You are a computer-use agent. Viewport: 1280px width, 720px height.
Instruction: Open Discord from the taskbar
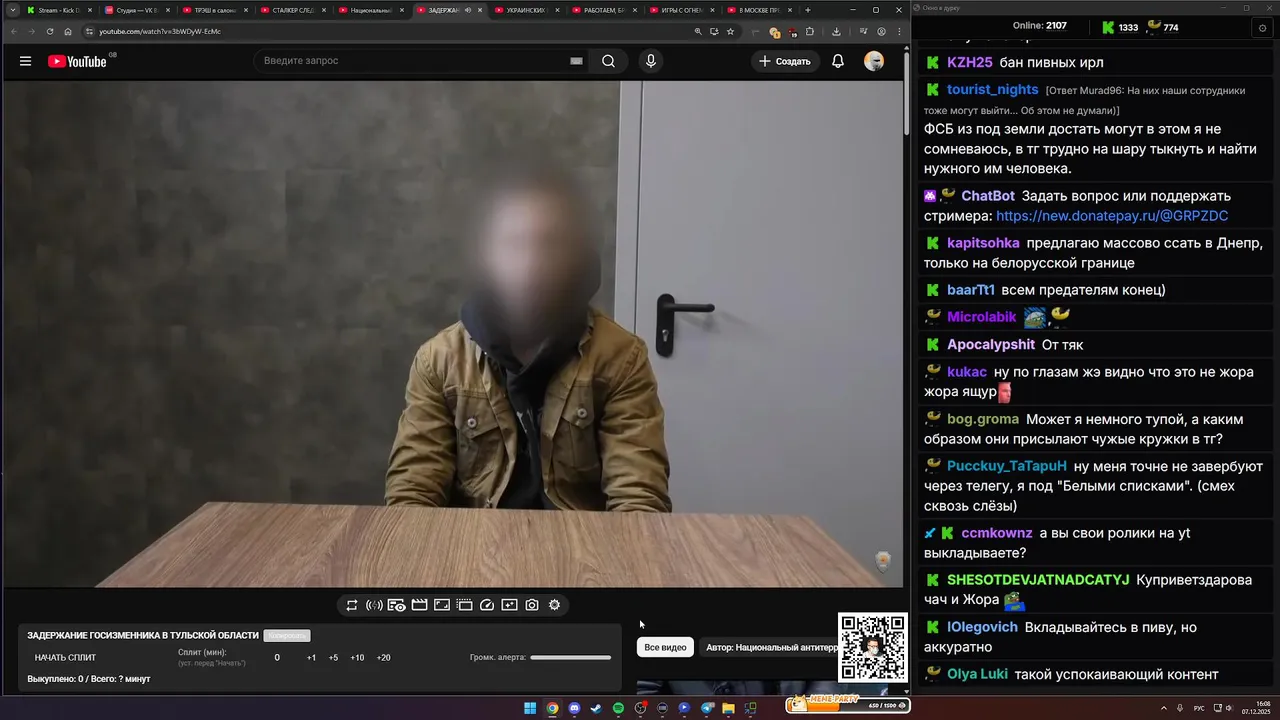point(574,708)
